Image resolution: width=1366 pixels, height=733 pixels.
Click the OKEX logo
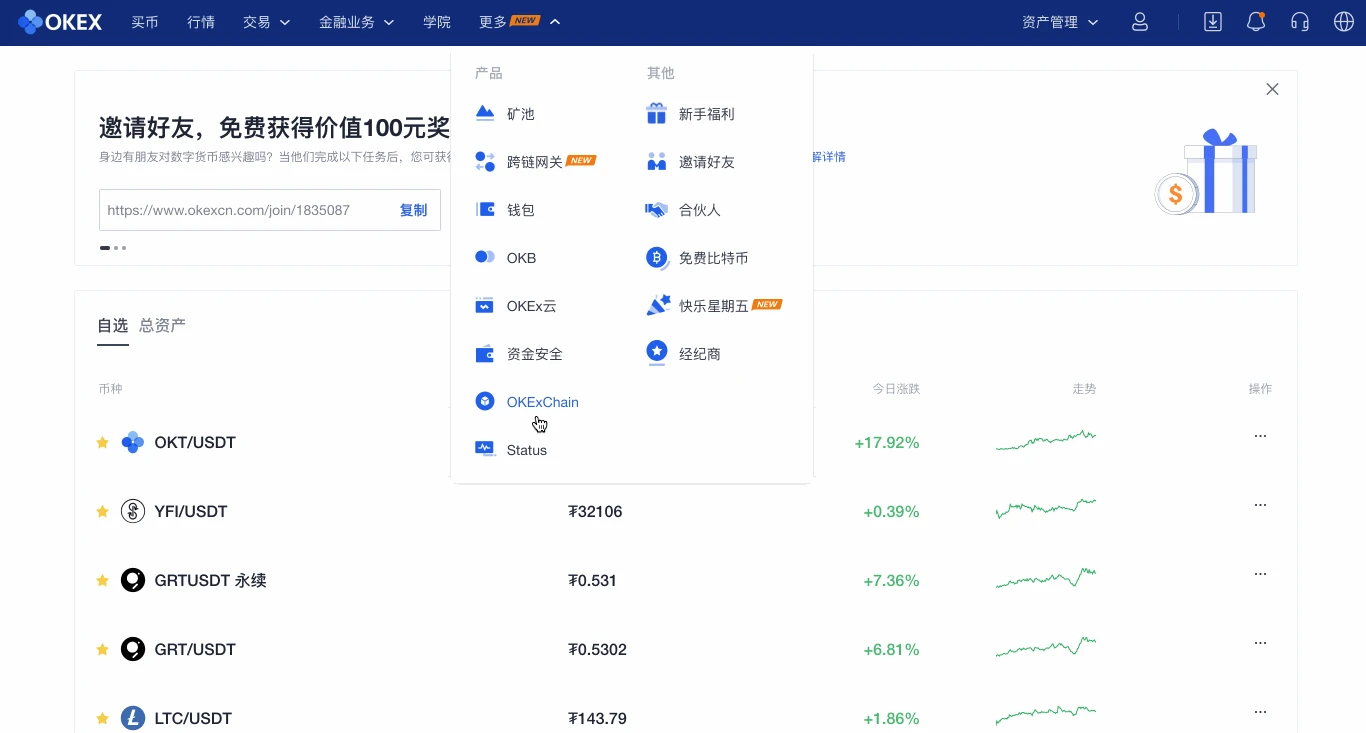(x=60, y=22)
